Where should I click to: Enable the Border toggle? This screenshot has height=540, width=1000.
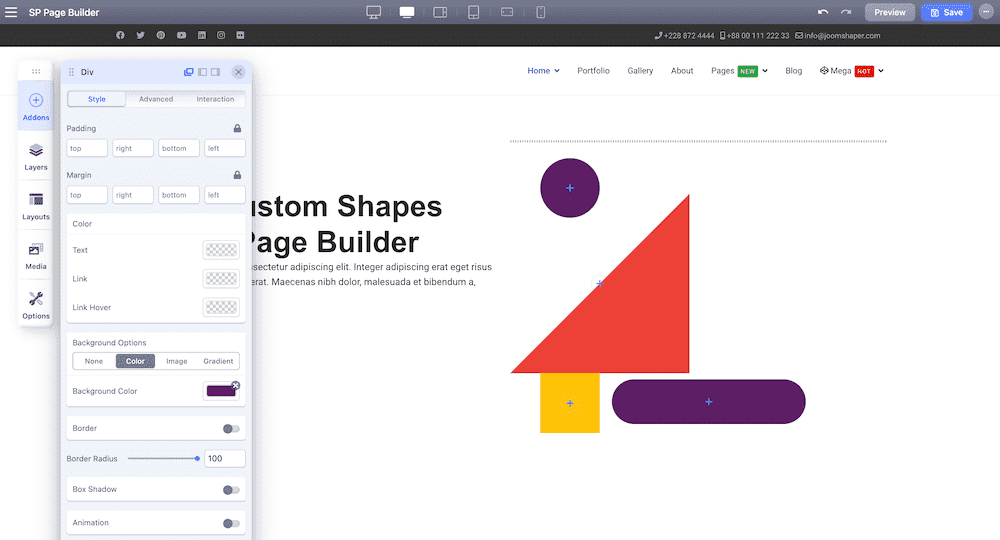[231, 428]
